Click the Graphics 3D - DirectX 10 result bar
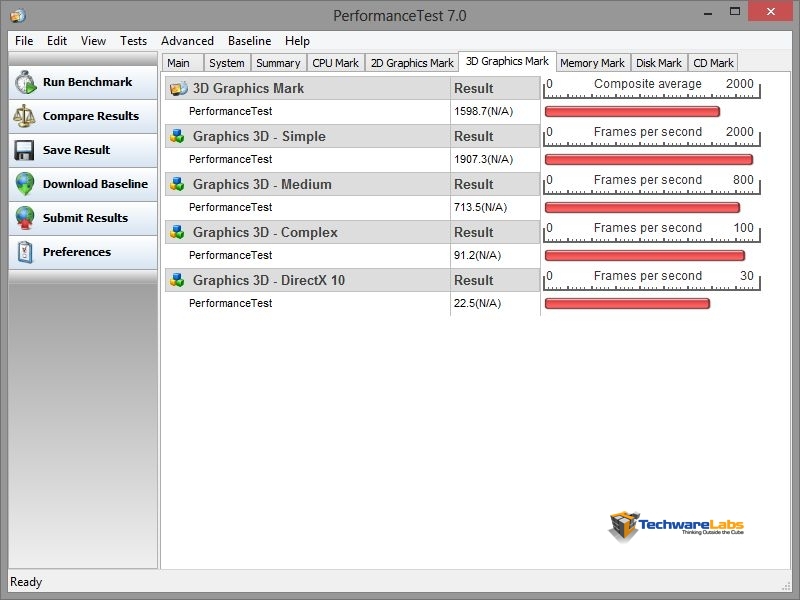This screenshot has width=800, height=600. tap(628, 304)
